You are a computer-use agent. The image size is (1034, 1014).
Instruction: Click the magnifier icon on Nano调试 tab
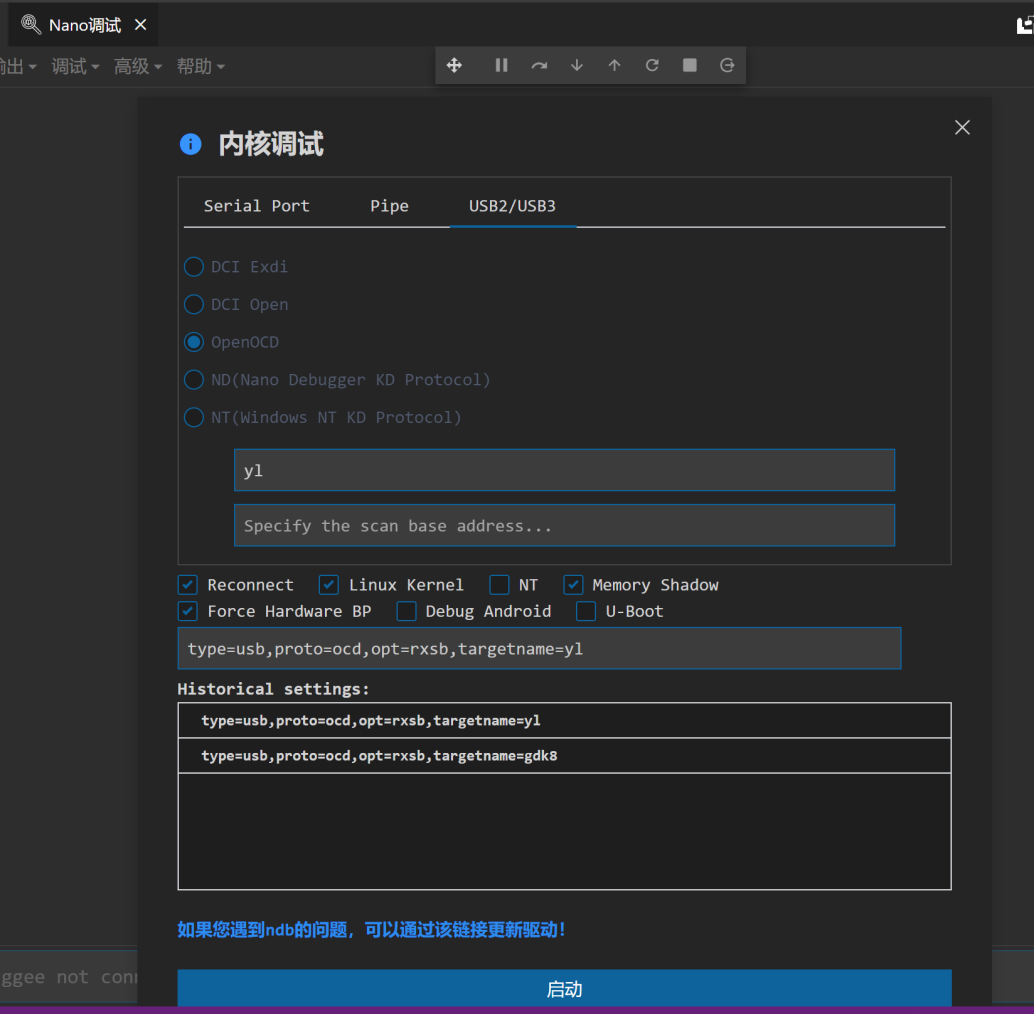tap(31, 24)
